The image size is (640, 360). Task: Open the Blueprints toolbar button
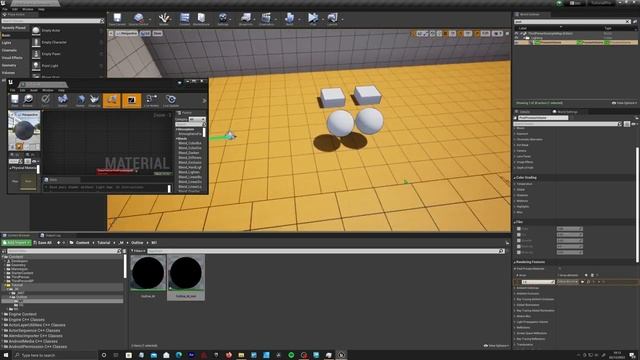click(x=246, y=19)
